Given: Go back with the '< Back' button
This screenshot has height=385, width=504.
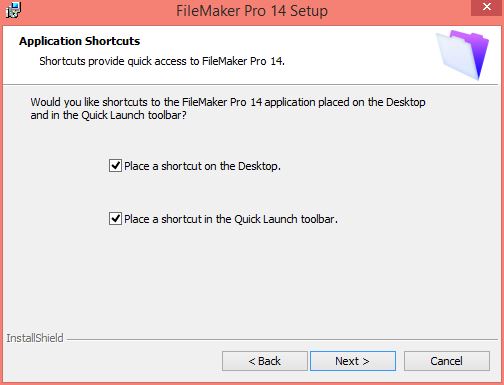Looking at the screenshot, I should coord(265,361).
